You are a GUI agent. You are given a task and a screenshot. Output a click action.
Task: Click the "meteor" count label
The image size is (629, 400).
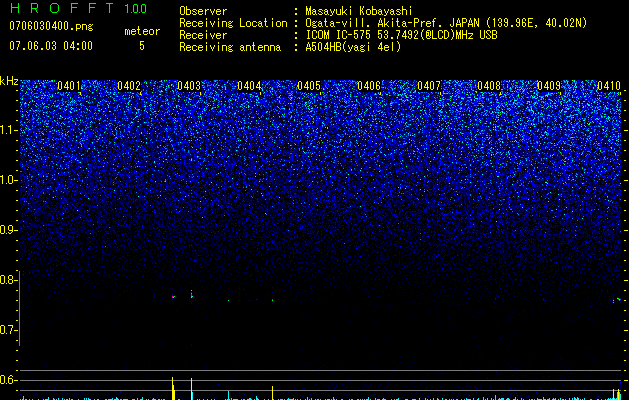coord(142,31)
